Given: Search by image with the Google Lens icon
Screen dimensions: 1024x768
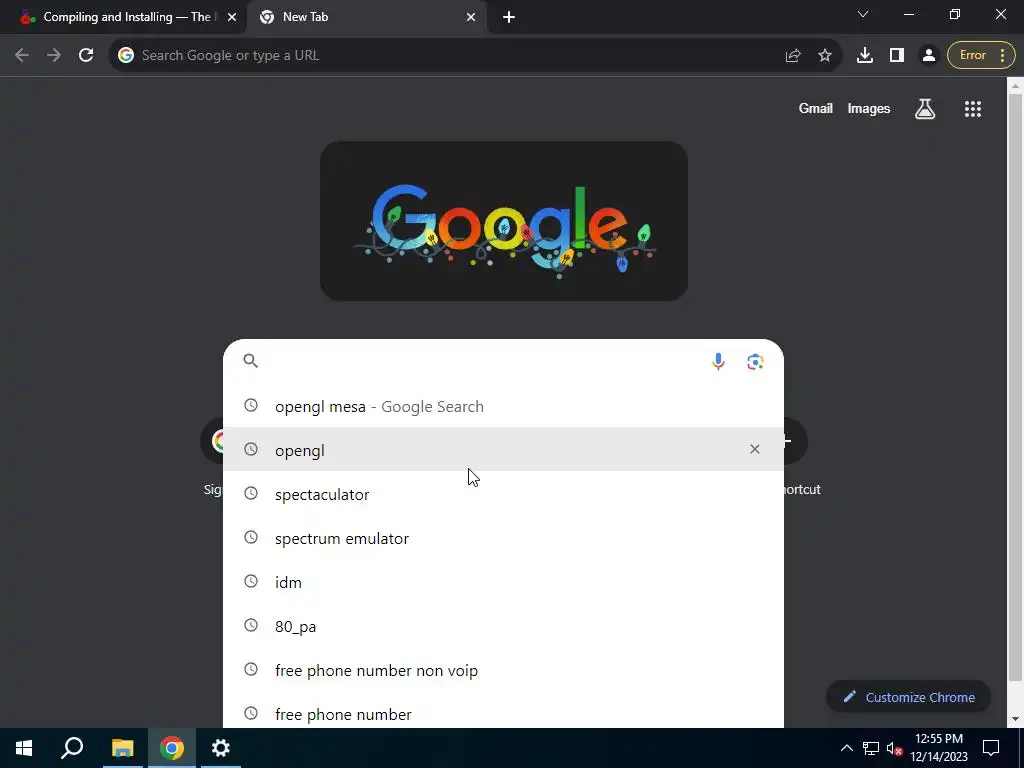Looking at the screenshot, I should [755, 361].
